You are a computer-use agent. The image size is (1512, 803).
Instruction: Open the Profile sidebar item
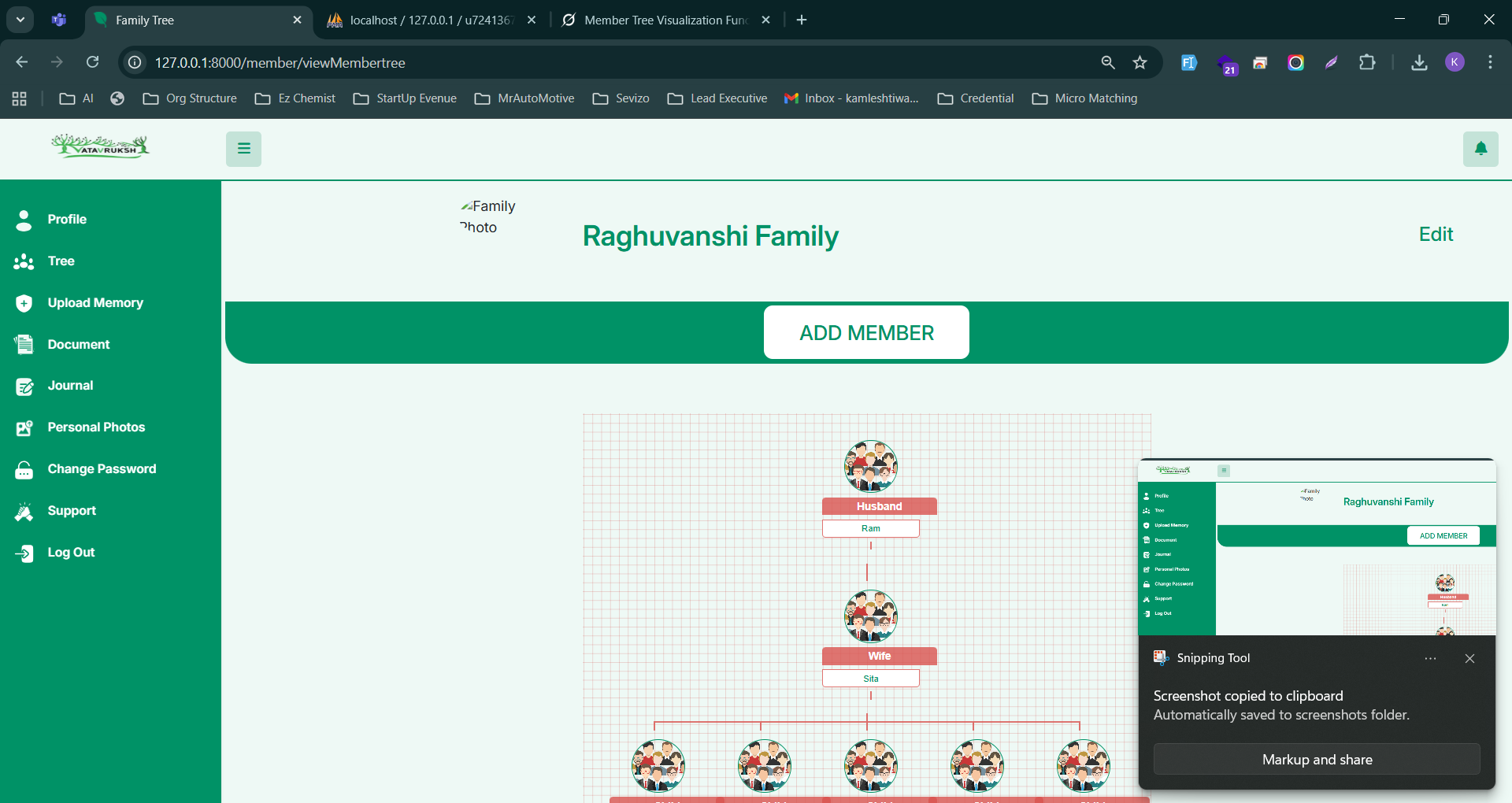click(67, 220)
